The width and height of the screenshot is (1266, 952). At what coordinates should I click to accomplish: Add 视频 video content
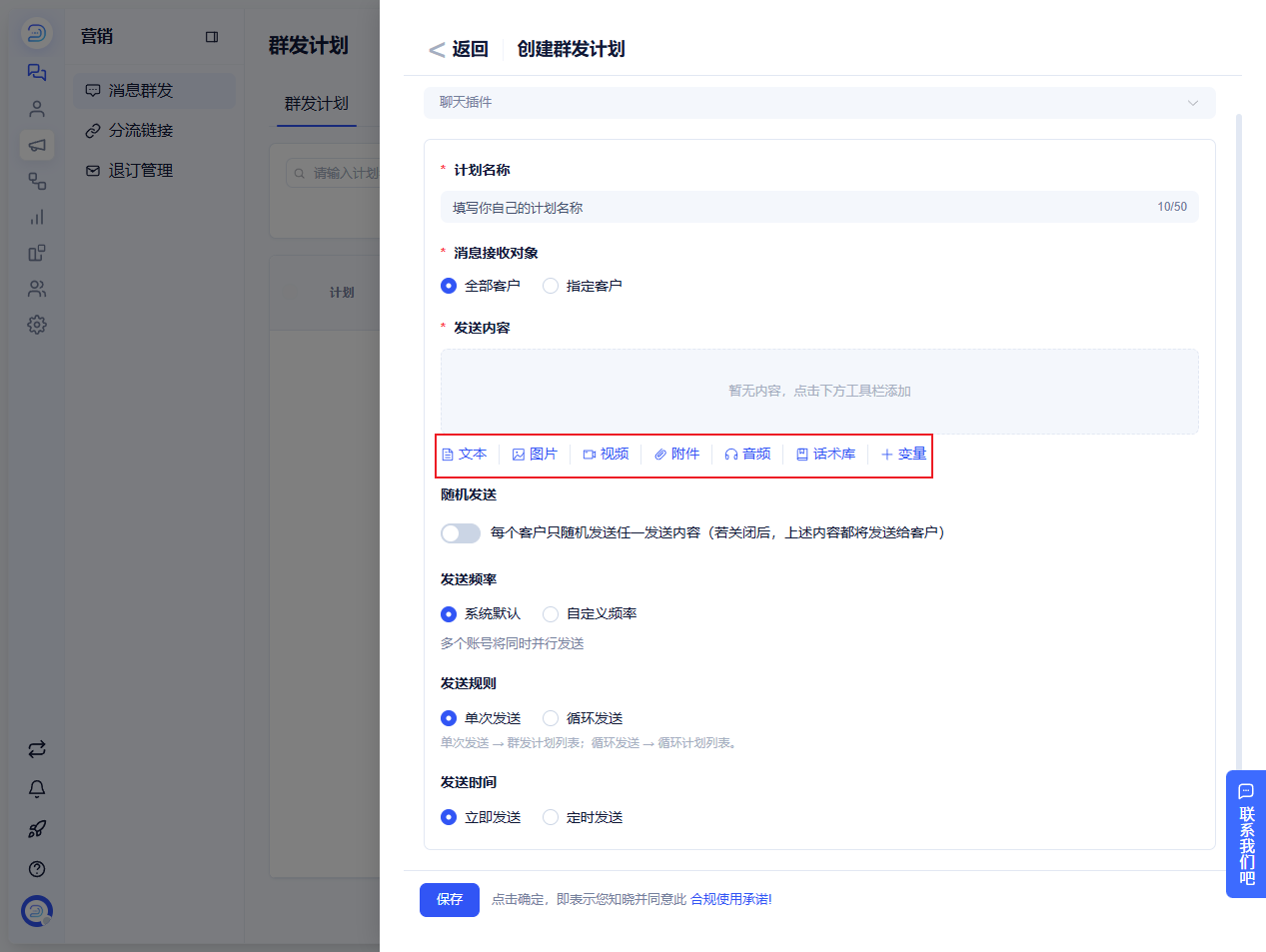click(606, 454)
